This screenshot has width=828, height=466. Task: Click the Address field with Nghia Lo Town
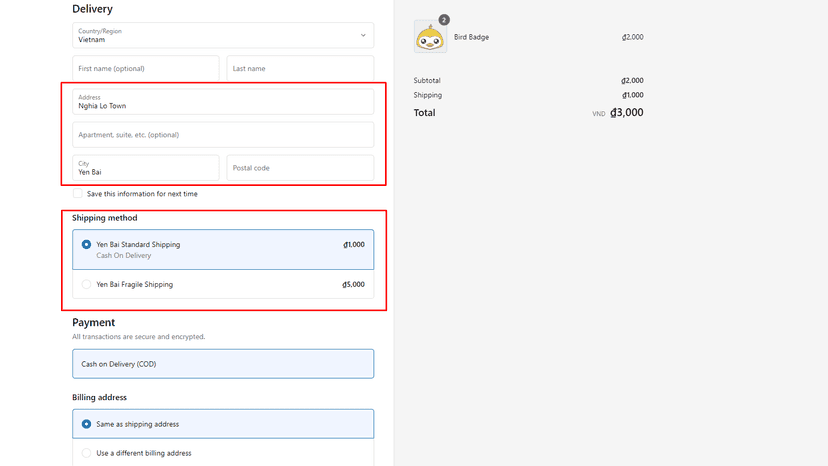pos(223,101)
